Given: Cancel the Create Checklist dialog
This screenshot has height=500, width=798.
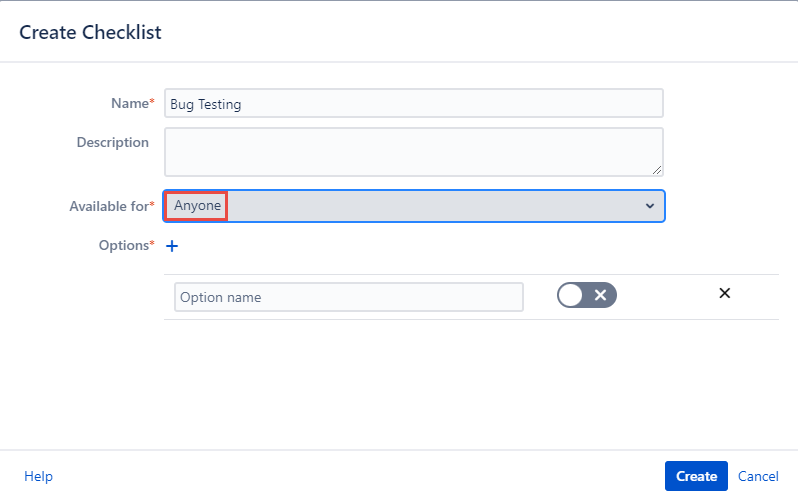Looking at the screenshot, I should (x=758, y=476).
